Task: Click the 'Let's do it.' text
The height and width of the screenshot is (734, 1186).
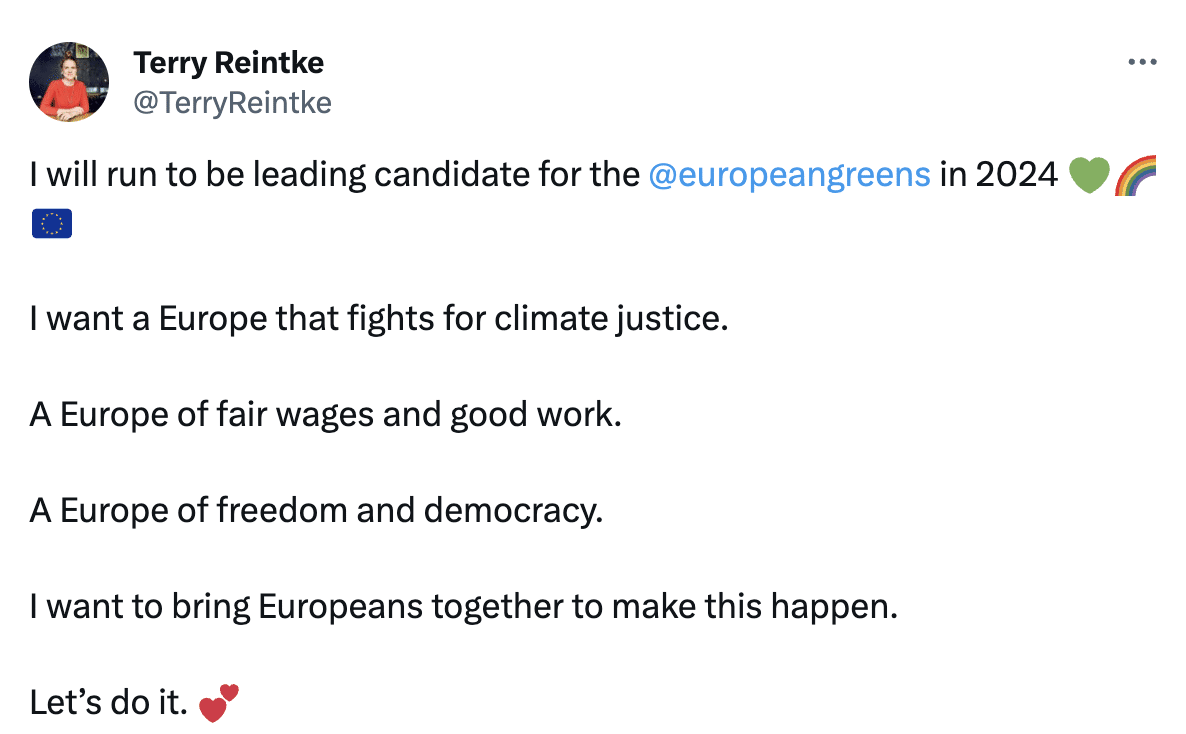Action: [x=109, y=703]
